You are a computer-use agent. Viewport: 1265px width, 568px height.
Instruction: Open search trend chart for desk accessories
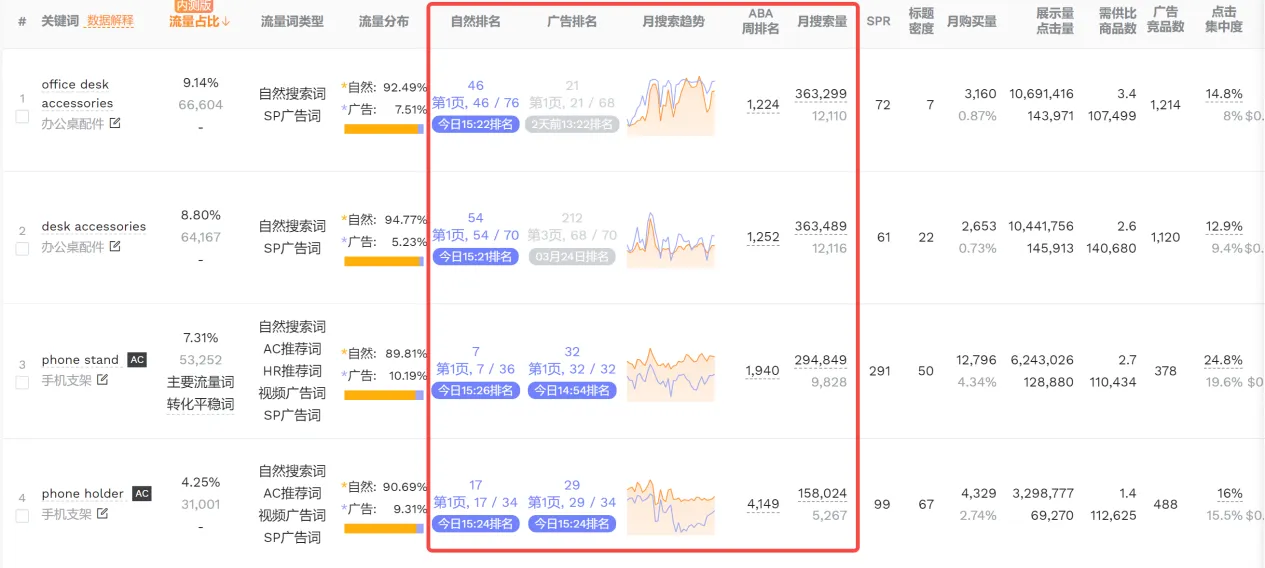pyautogui.click(x=671, y=238)
